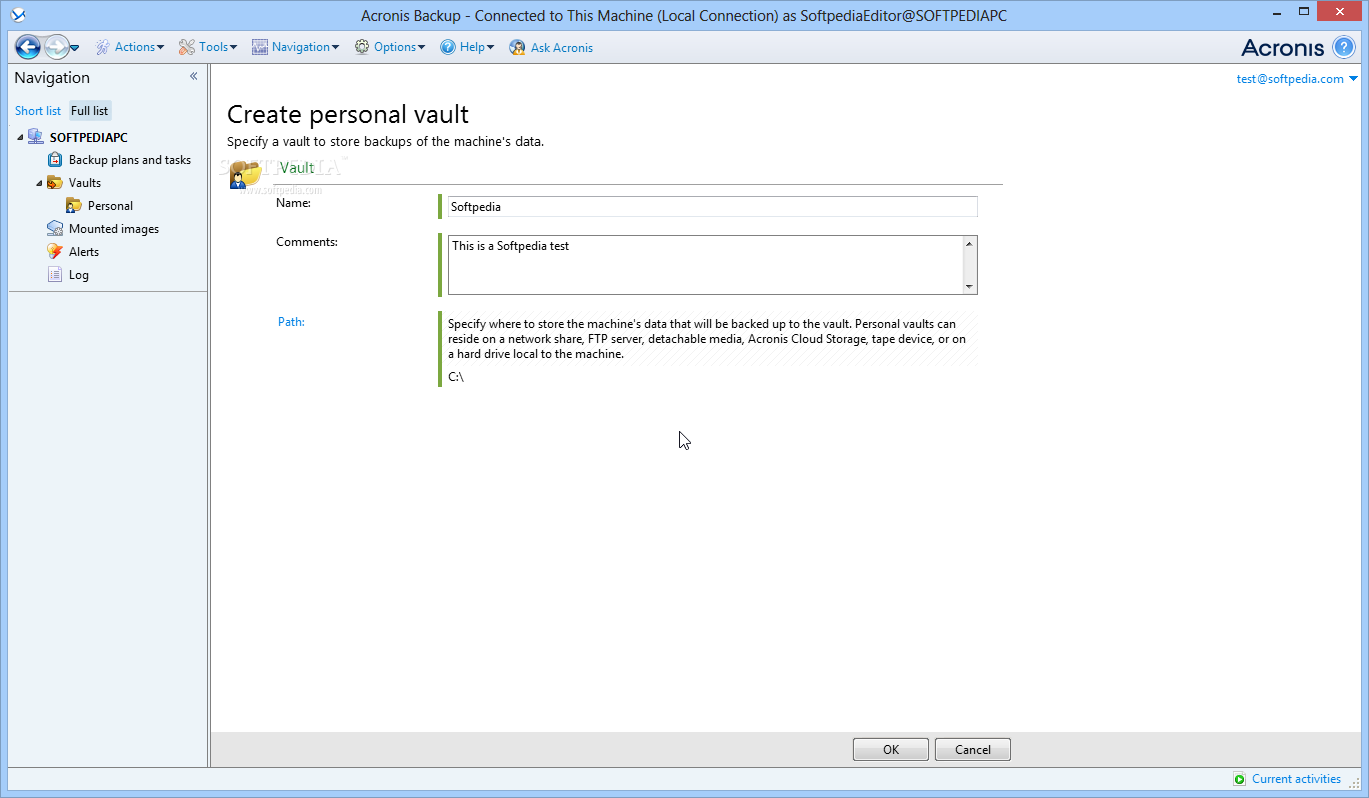Viewport: 1369px width, 798px height.
Task: Click in the vault Name field
Action: 712,207
